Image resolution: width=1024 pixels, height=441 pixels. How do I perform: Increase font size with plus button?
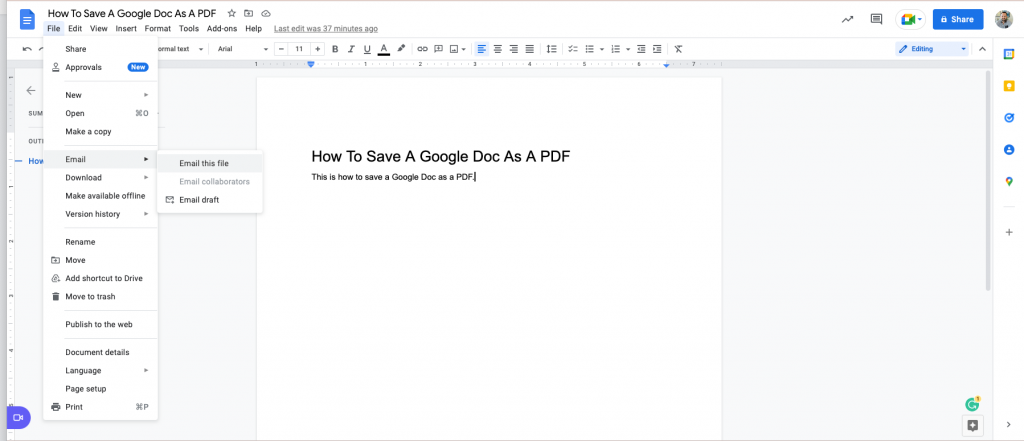317,49
